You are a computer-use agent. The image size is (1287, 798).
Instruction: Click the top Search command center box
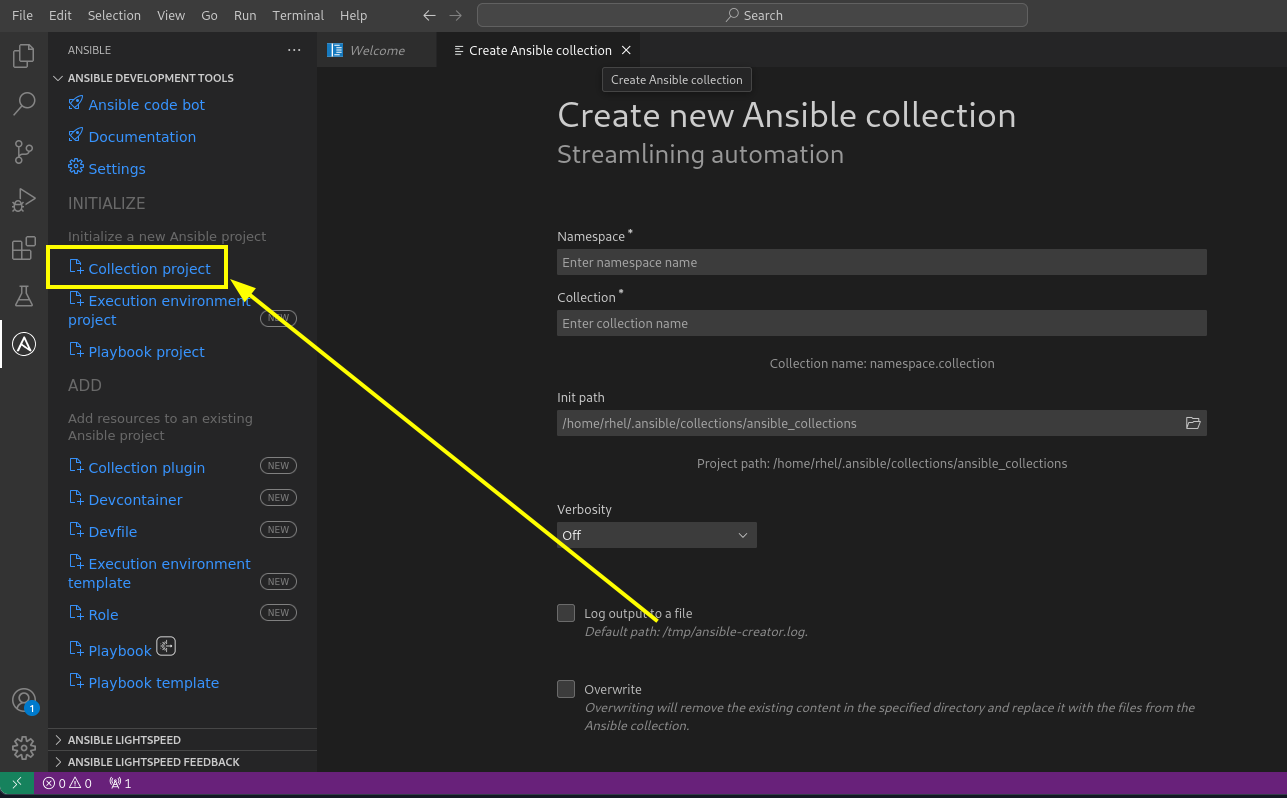click(x=752, y=15)
